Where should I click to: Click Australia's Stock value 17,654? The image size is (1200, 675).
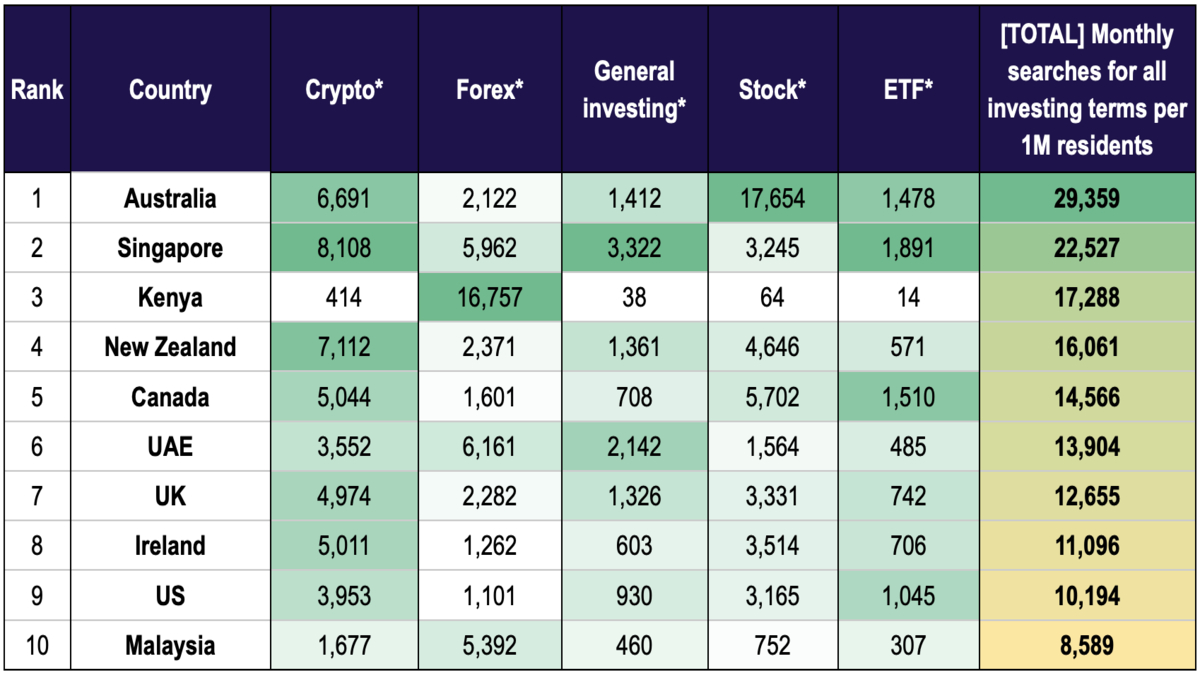773,198
